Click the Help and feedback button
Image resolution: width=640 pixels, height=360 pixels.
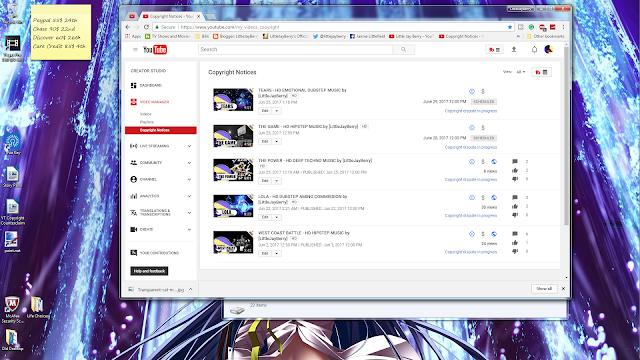(149, 271)
